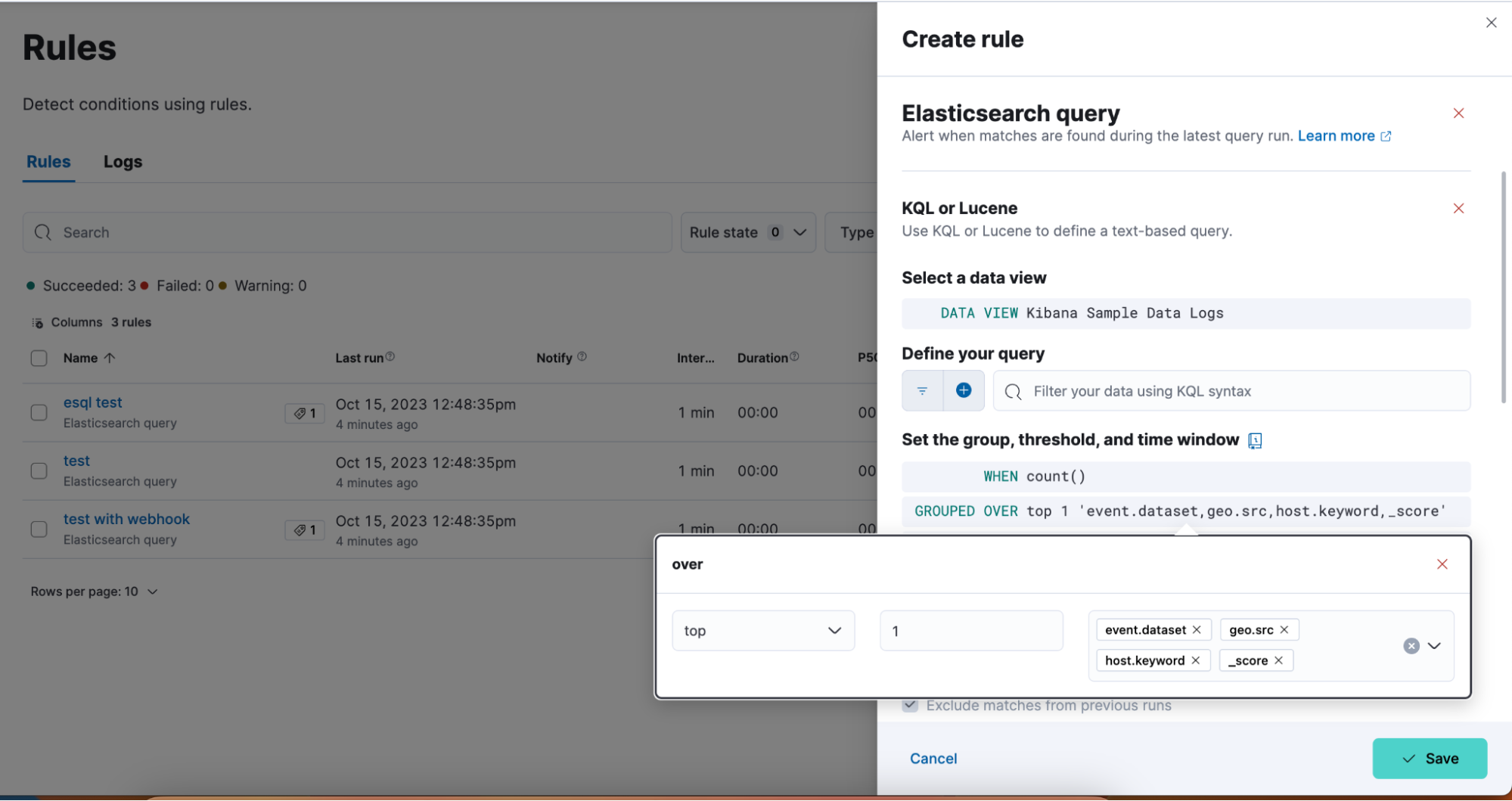
Task: Close the over popover with red X
Action: [1442, 564]
